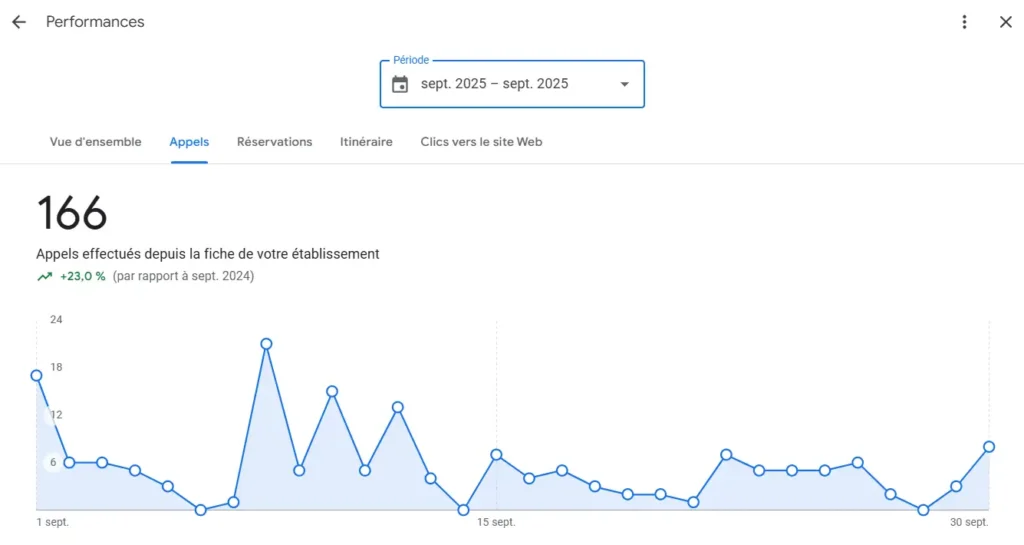Image resolution: width=1024 pixels, height=545 pixels.
Task: Click the first data point on 1 sept.
Action: [x=37, y=376]
